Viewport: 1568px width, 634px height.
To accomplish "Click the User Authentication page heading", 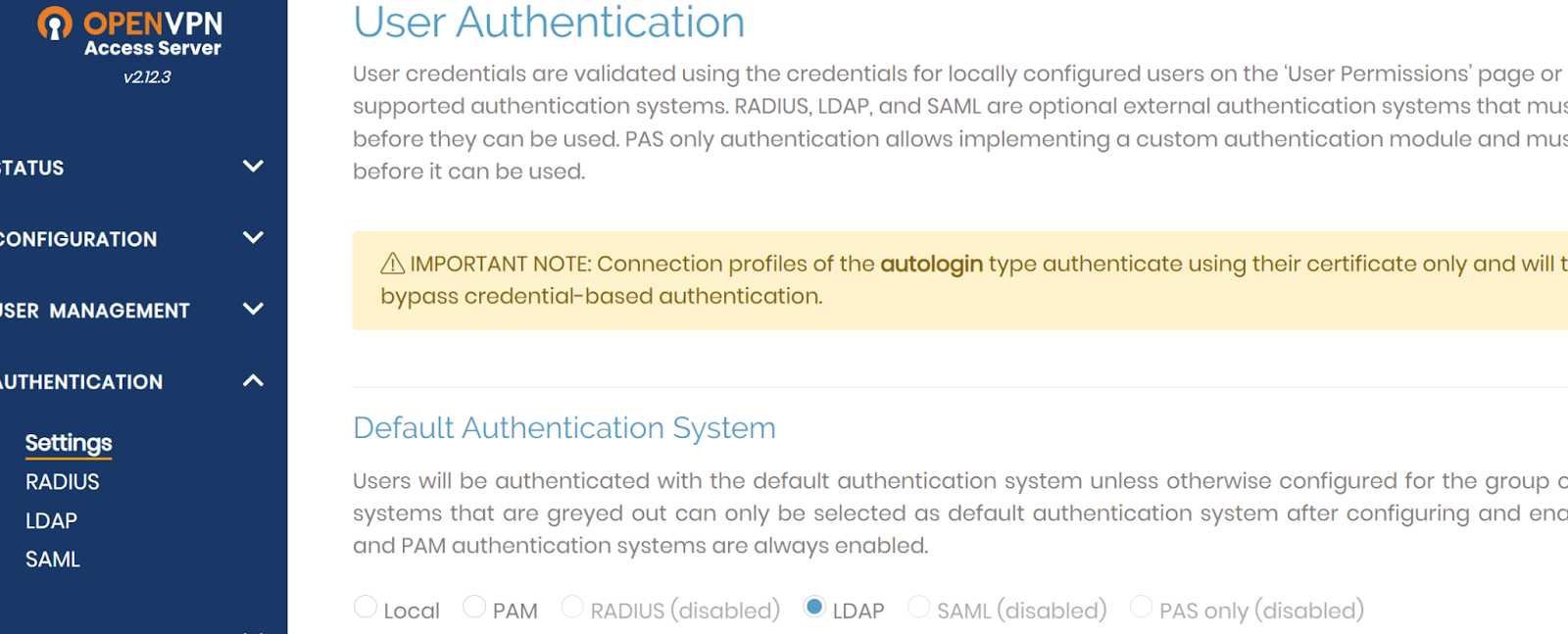I will click(x=549, y=22).
